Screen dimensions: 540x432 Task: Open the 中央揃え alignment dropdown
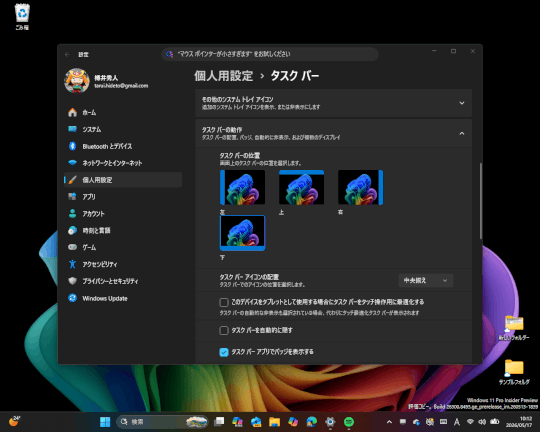pos(426,280)
